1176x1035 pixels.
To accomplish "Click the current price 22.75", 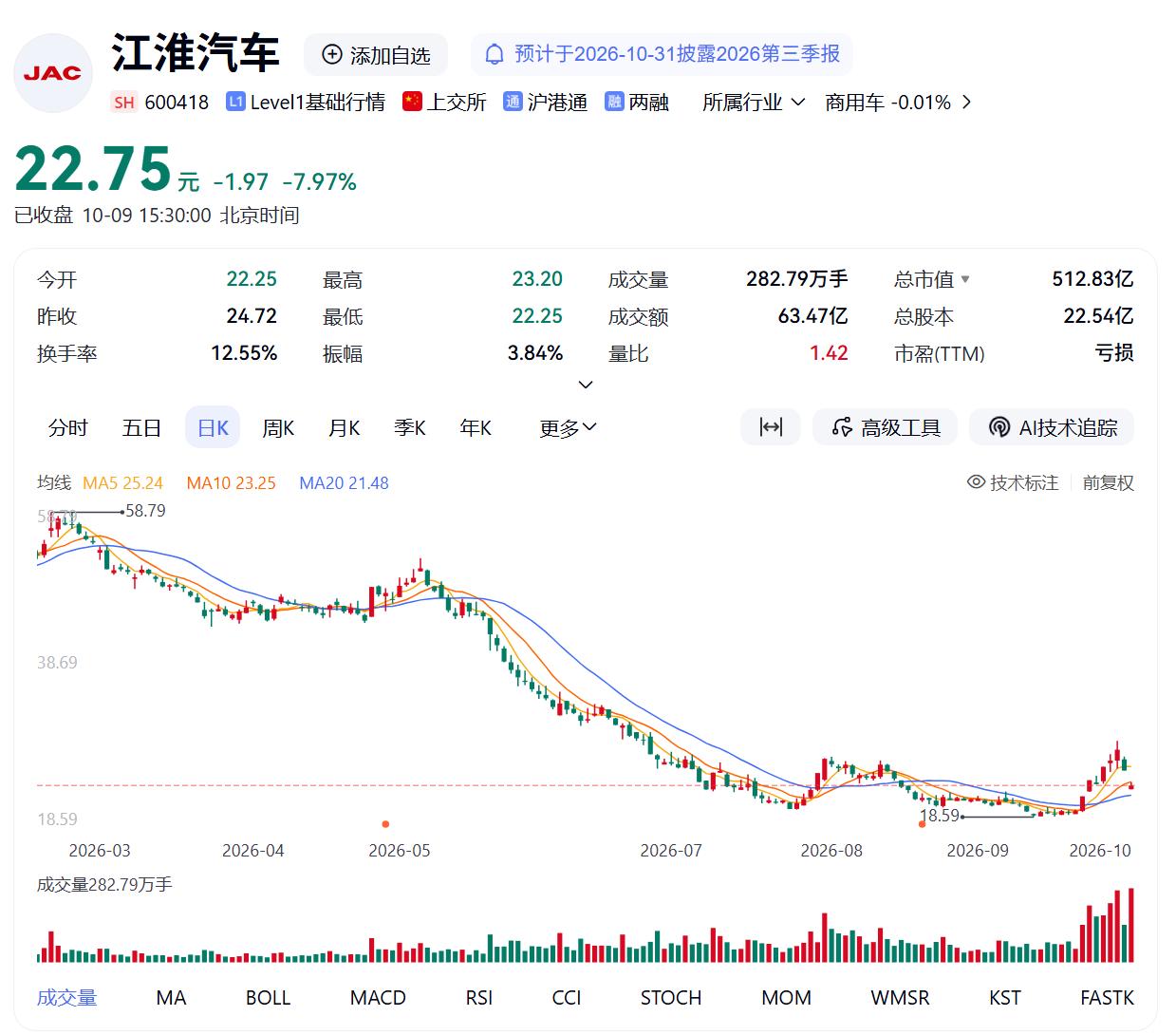I will 93,169.
